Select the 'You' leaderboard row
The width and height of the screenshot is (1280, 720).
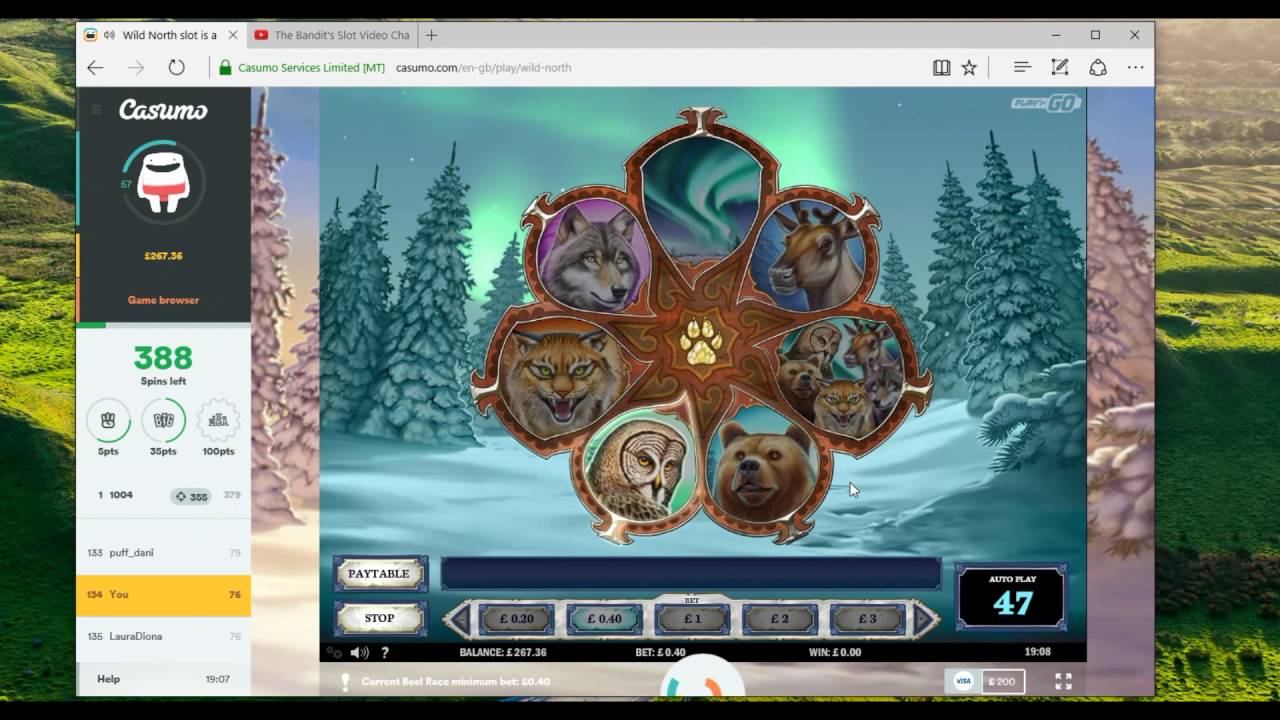(163, 594)
